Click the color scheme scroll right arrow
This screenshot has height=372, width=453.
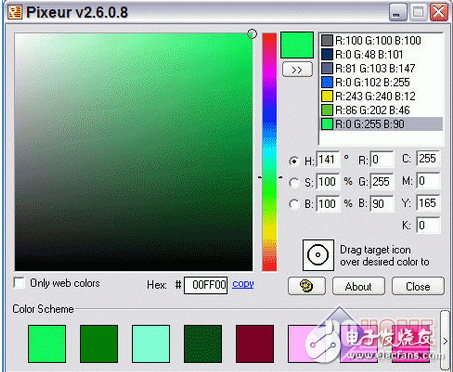[x=445, y=341]
